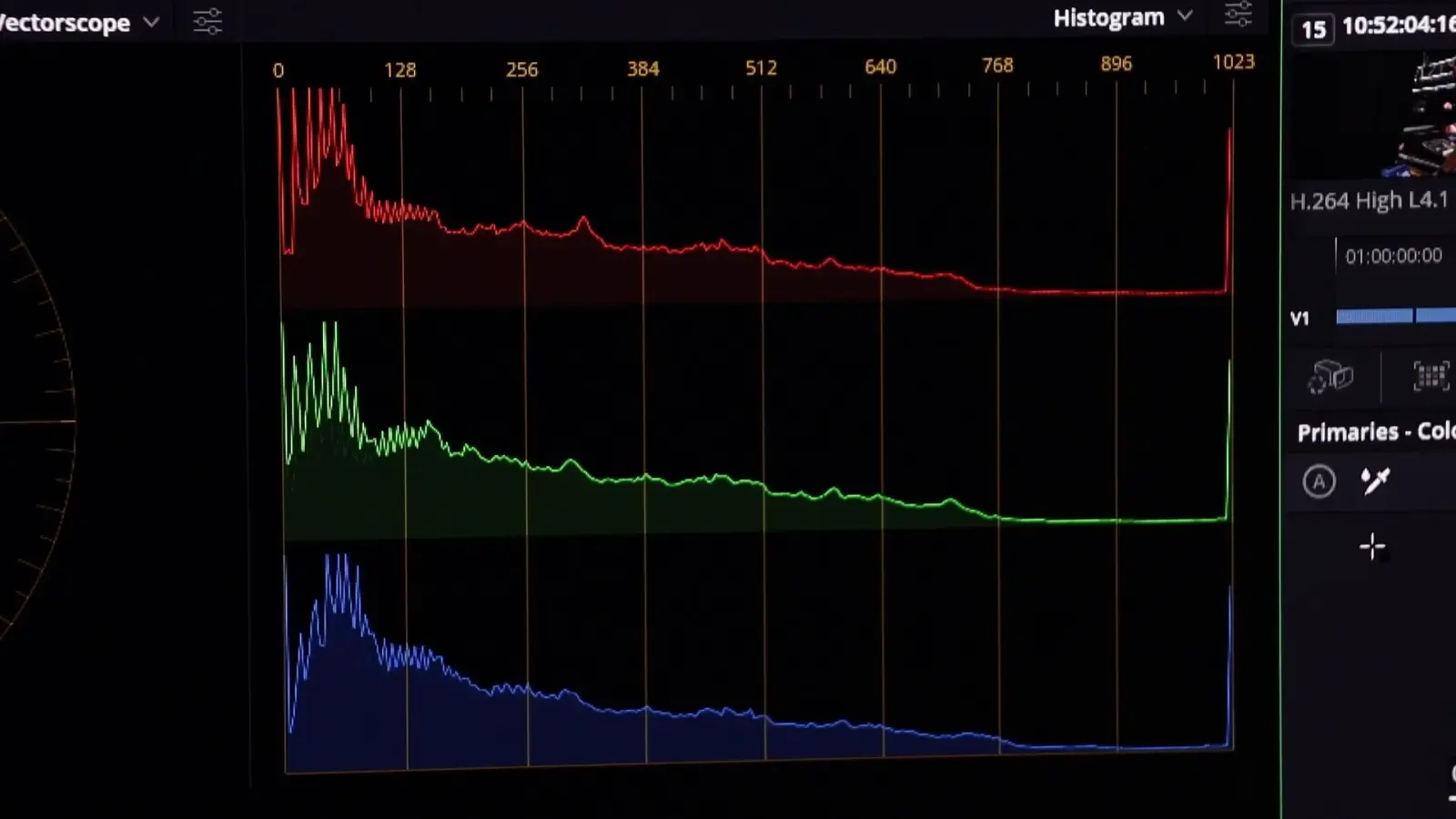Select the clip thumbnail preview image

(1420, 114)
